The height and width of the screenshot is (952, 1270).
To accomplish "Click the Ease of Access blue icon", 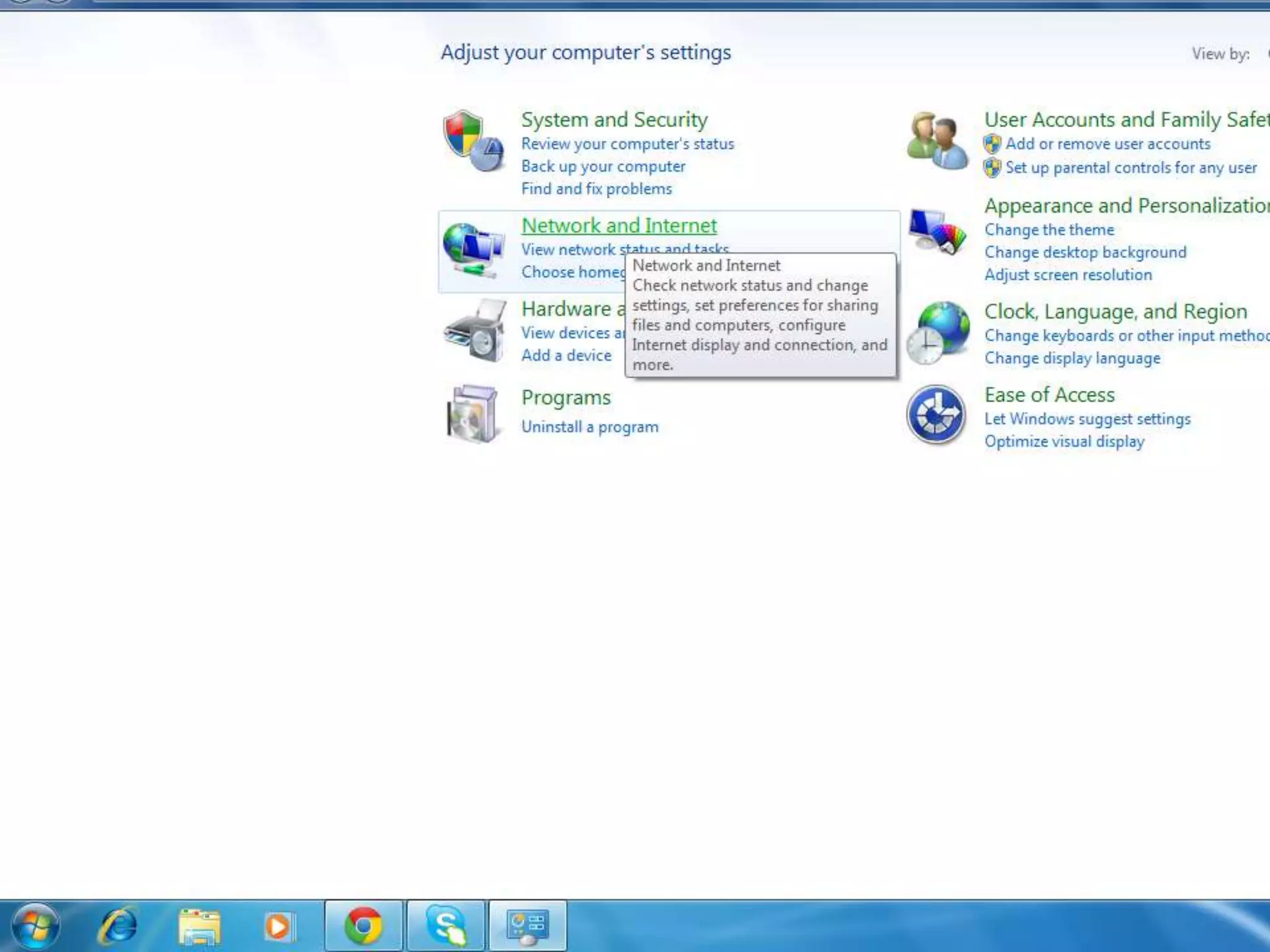I will click(936, 415).
